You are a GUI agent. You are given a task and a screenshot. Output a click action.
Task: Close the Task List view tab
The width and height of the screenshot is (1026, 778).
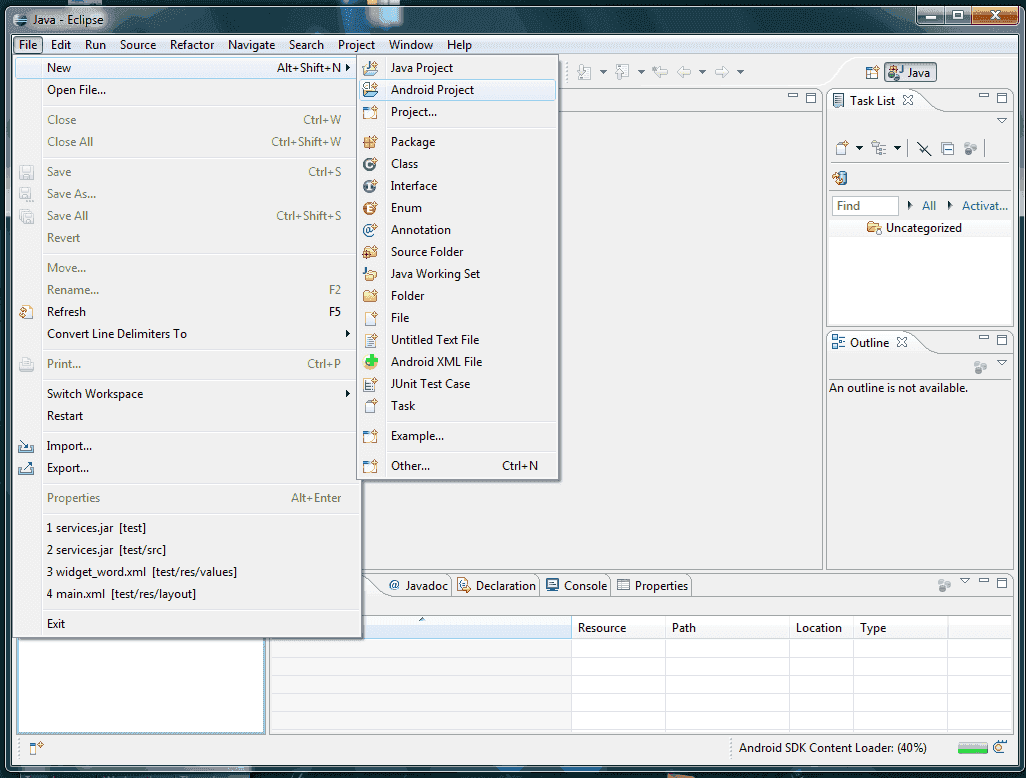(x=908, y=101)
